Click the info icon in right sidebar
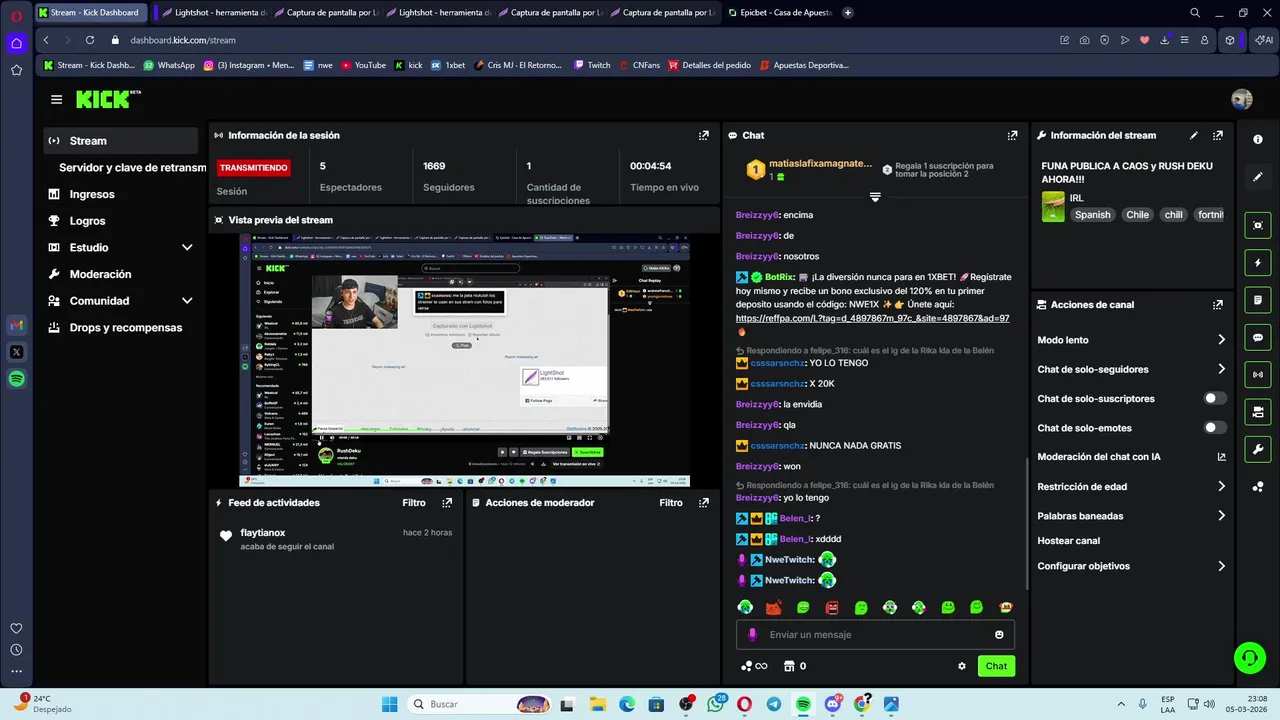The height and width of the screenshot is (720, 1280). (x=1258, y=139)
